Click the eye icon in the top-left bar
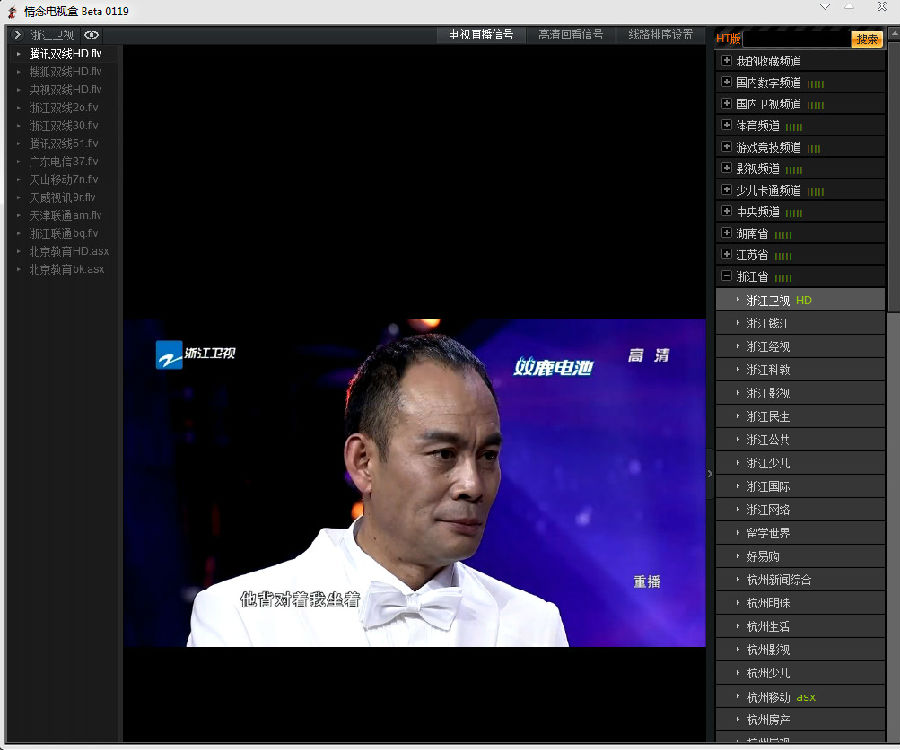The height and width of the screenshot is (750, 900). pos(93,33)
